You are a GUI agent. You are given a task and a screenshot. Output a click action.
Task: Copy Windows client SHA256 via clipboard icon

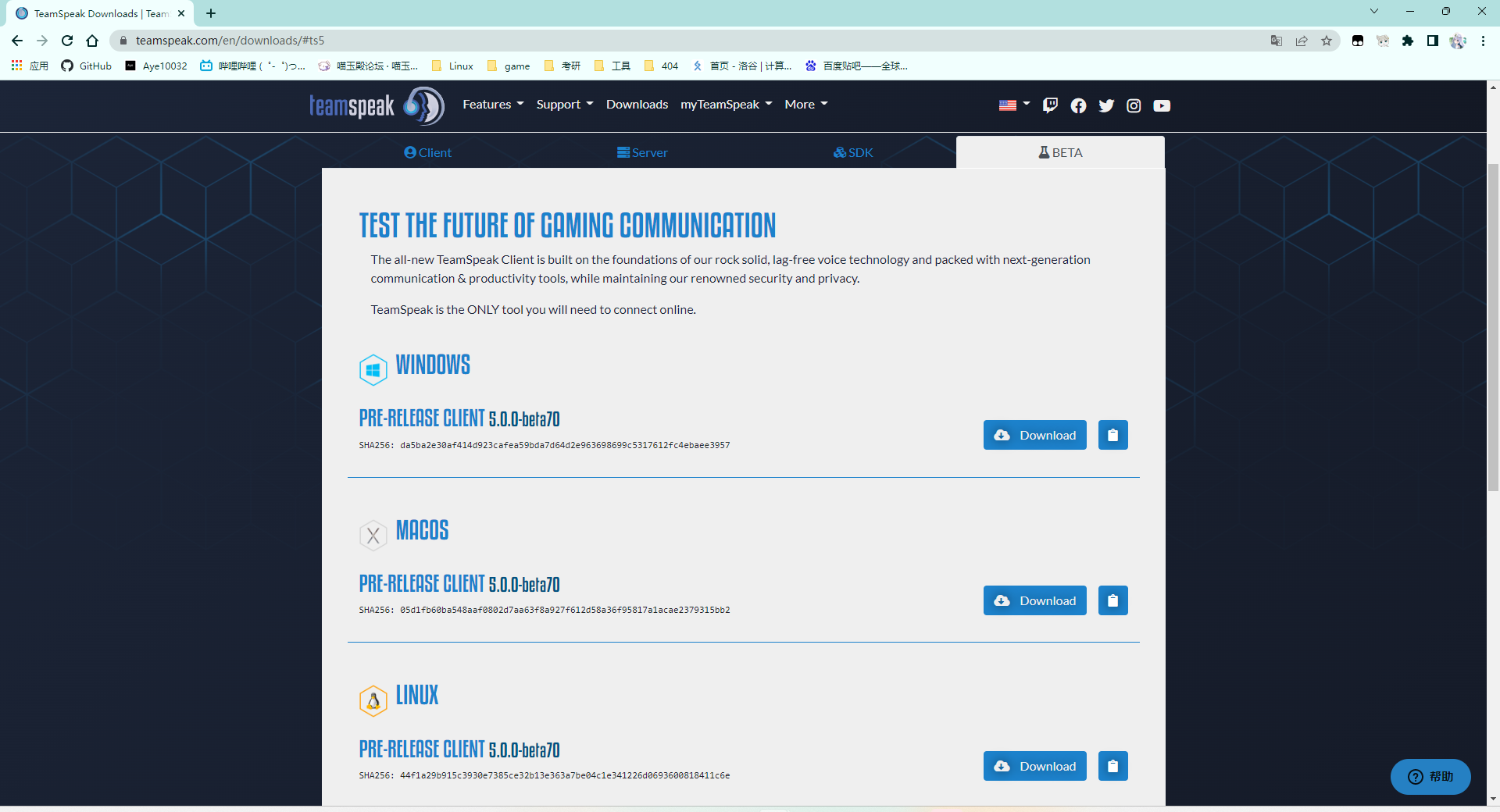coord(1112,435)
